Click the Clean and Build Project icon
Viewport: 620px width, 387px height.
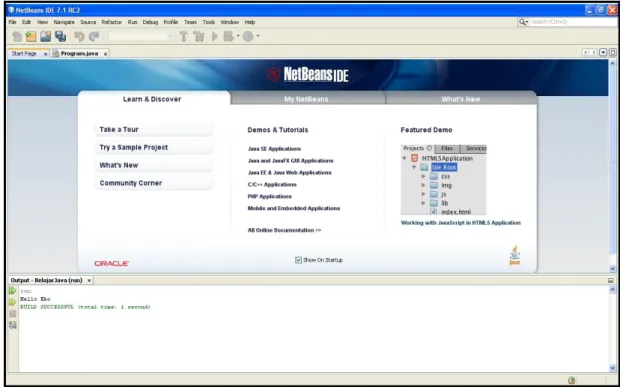point(199,36)
